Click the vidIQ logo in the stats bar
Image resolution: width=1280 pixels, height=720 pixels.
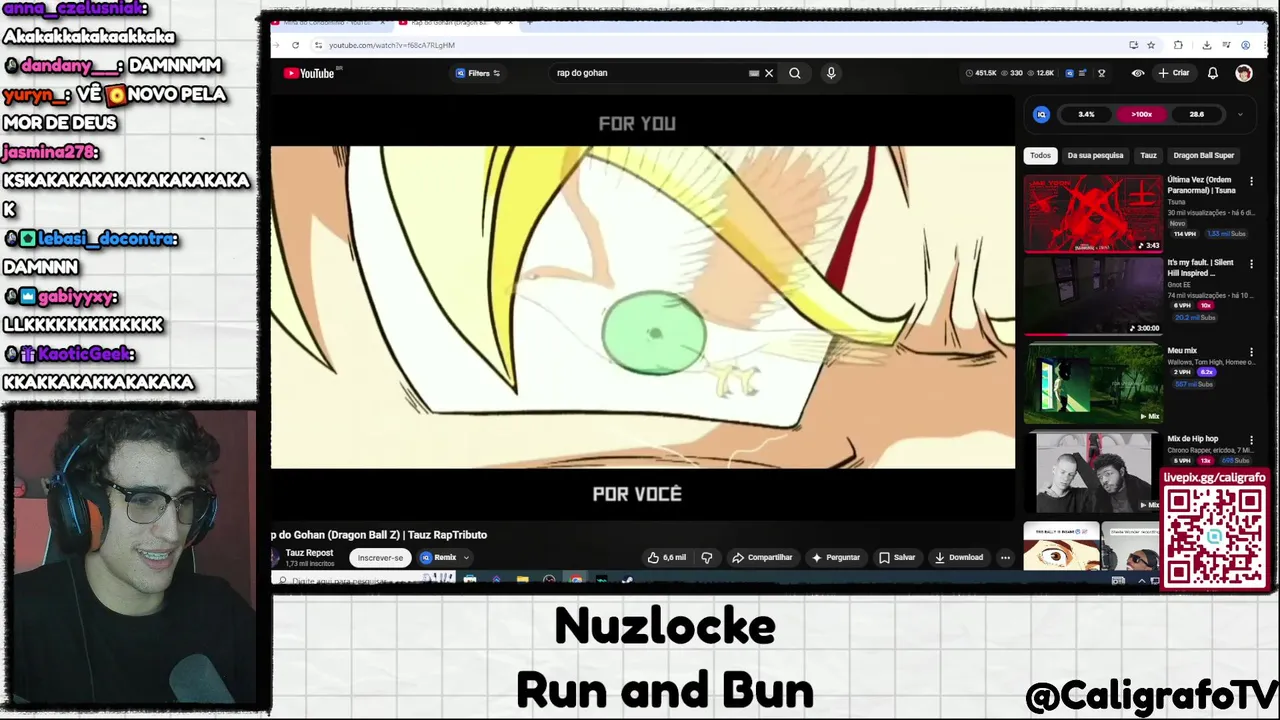[x=1041, y=114]
